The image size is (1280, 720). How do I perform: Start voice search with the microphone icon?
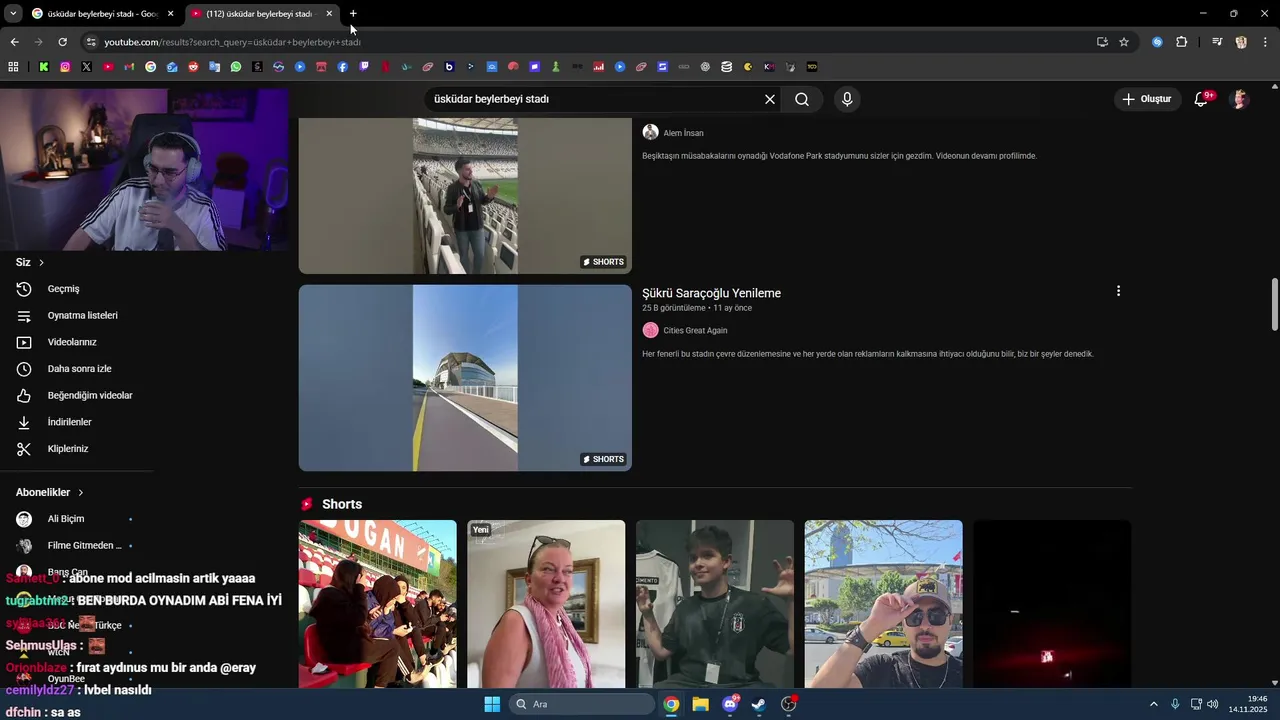[x=847, y=99]
